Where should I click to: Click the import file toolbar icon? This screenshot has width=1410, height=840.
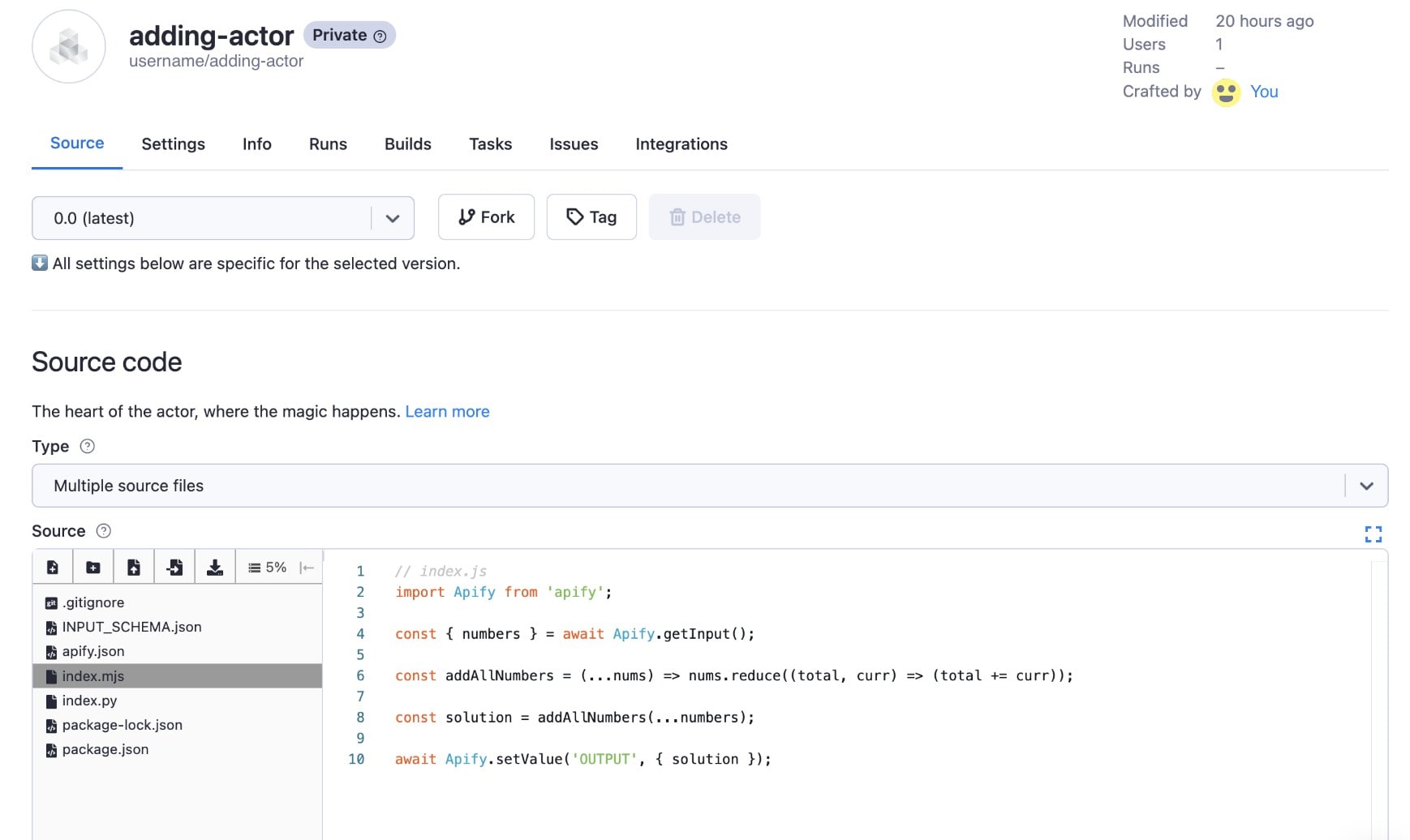point(174,567)
